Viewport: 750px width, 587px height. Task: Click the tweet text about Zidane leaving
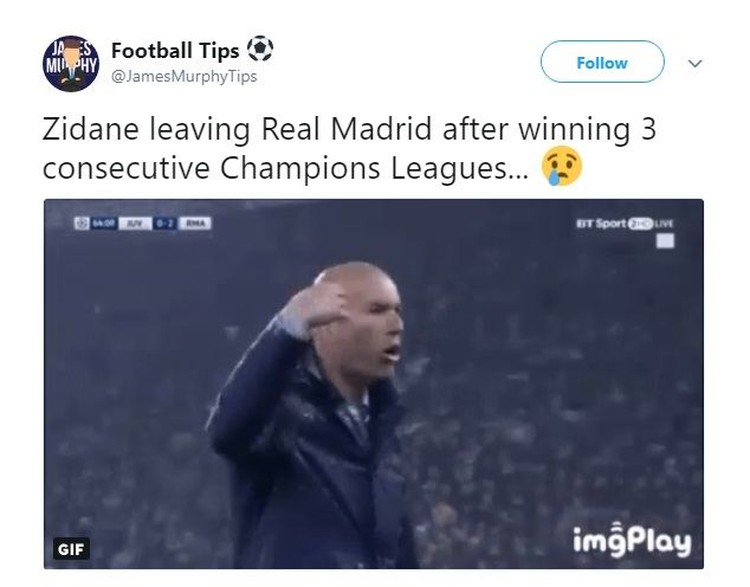point(349,148)
